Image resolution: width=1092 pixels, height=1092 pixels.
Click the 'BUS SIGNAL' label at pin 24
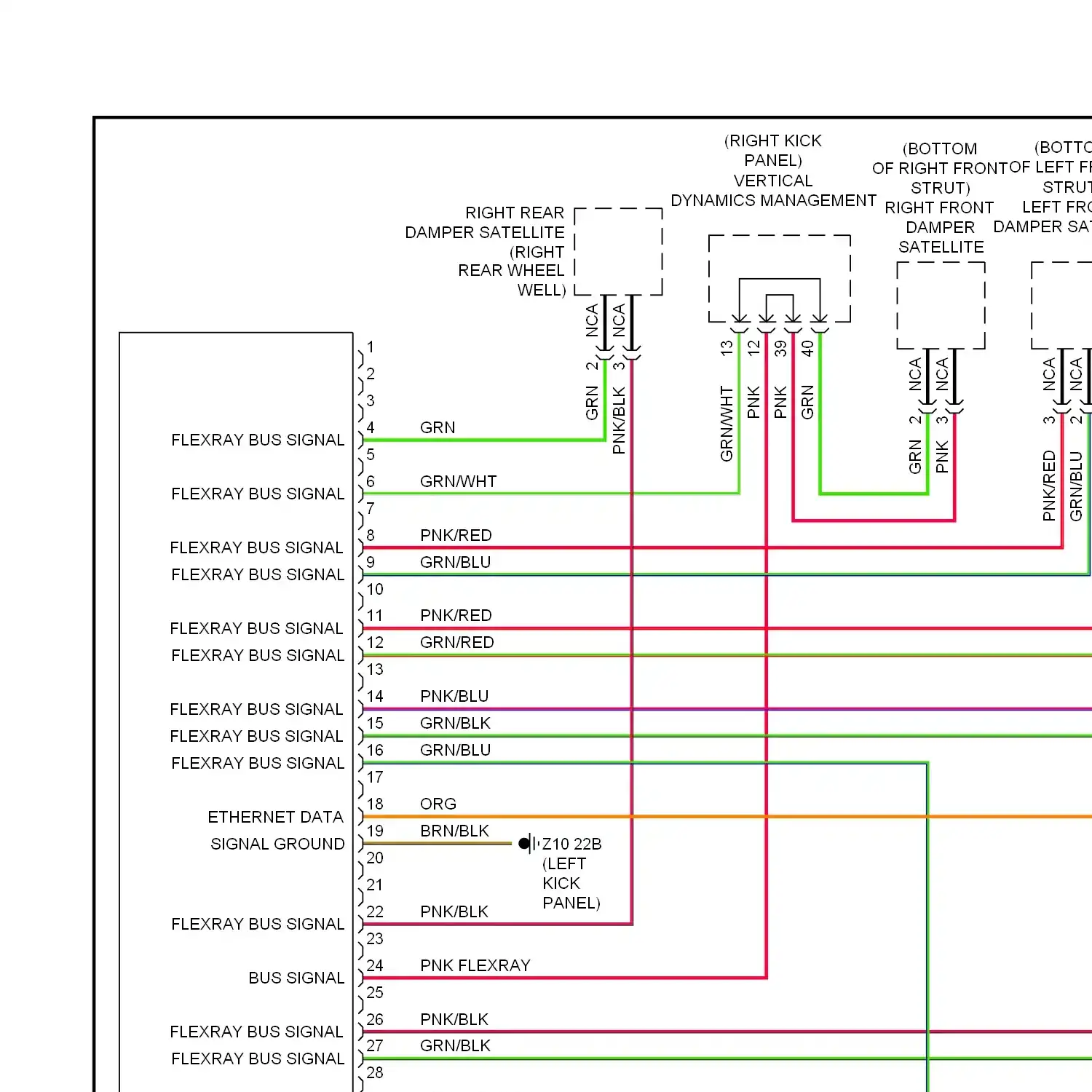point(296,978)
